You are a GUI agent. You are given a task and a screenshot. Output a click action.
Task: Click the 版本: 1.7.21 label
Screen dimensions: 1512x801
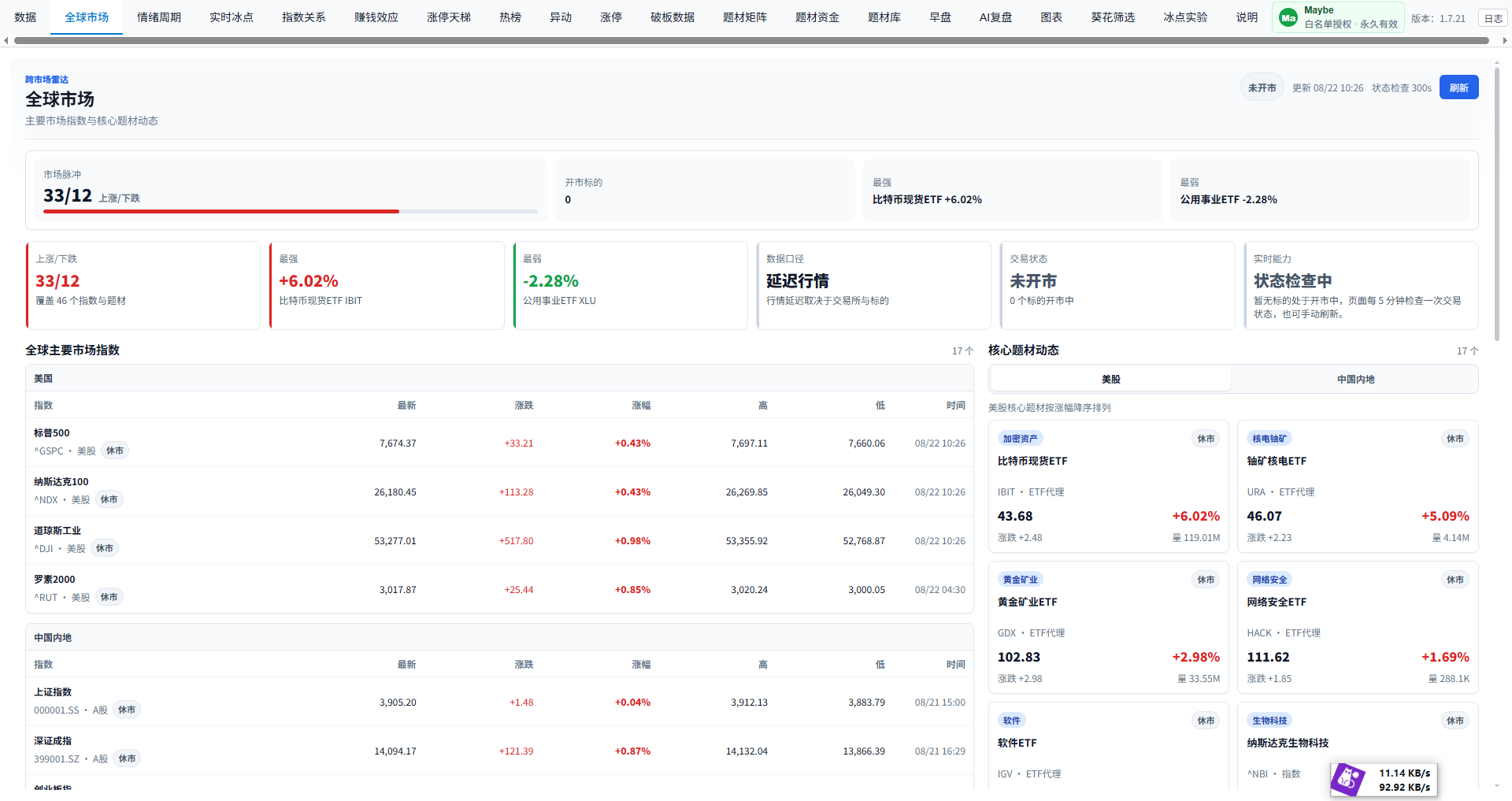1438,18
